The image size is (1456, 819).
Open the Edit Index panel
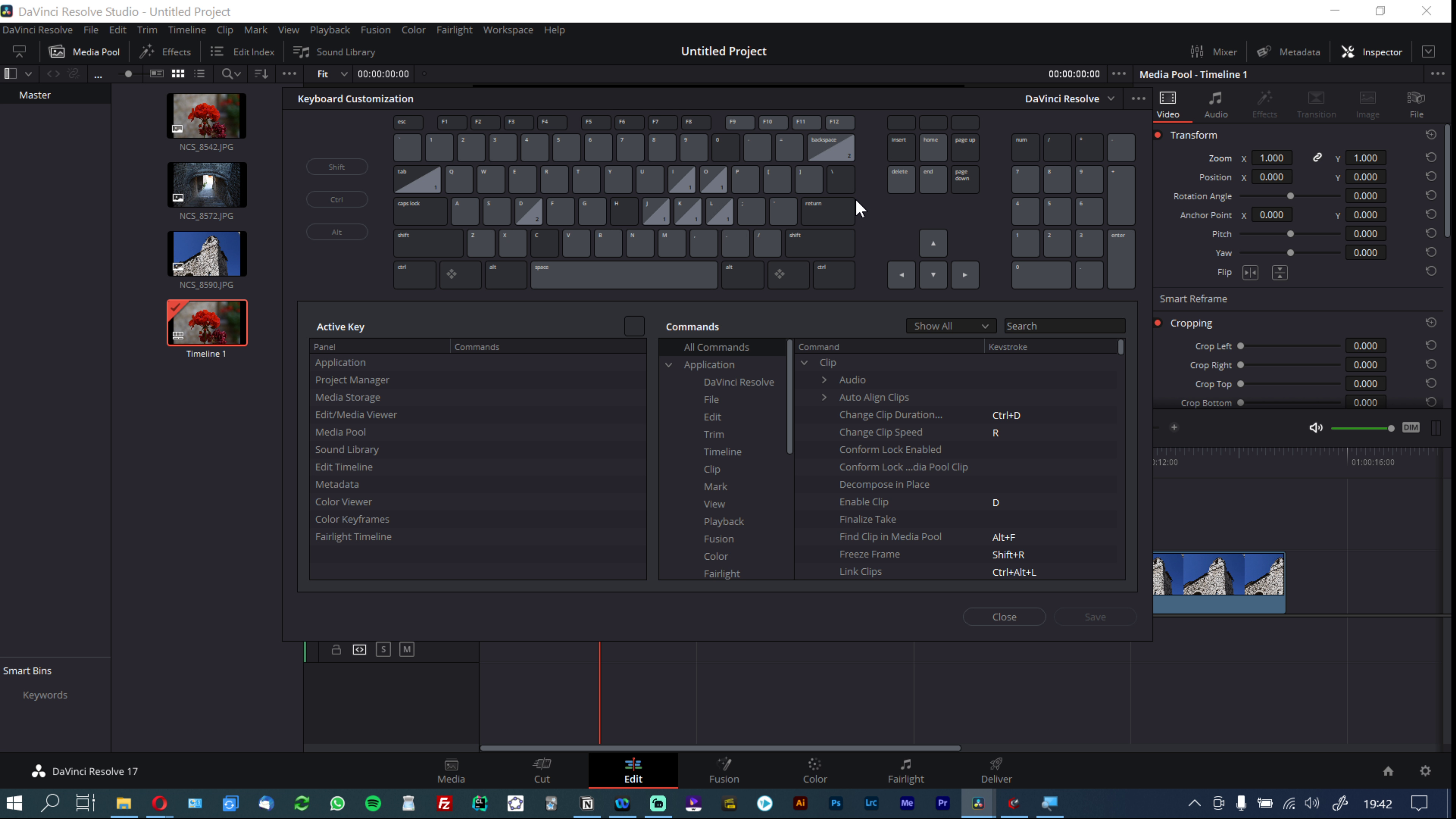[x=242, y=52]
